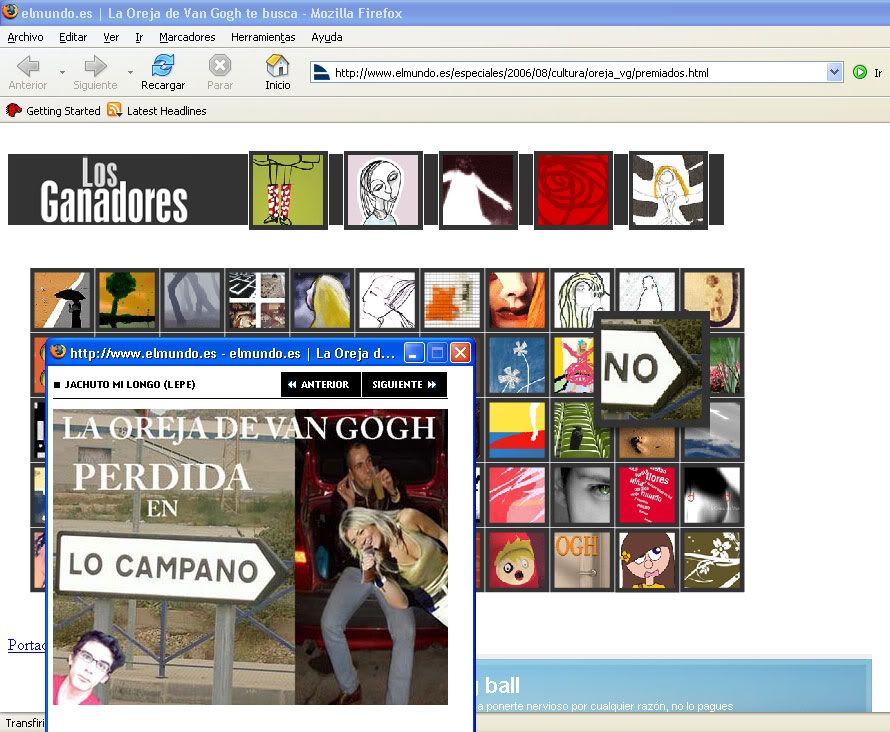The image size is (890, 732).
Task: Select the white cross collage thumbnail
Action: (x=257, y=300)
